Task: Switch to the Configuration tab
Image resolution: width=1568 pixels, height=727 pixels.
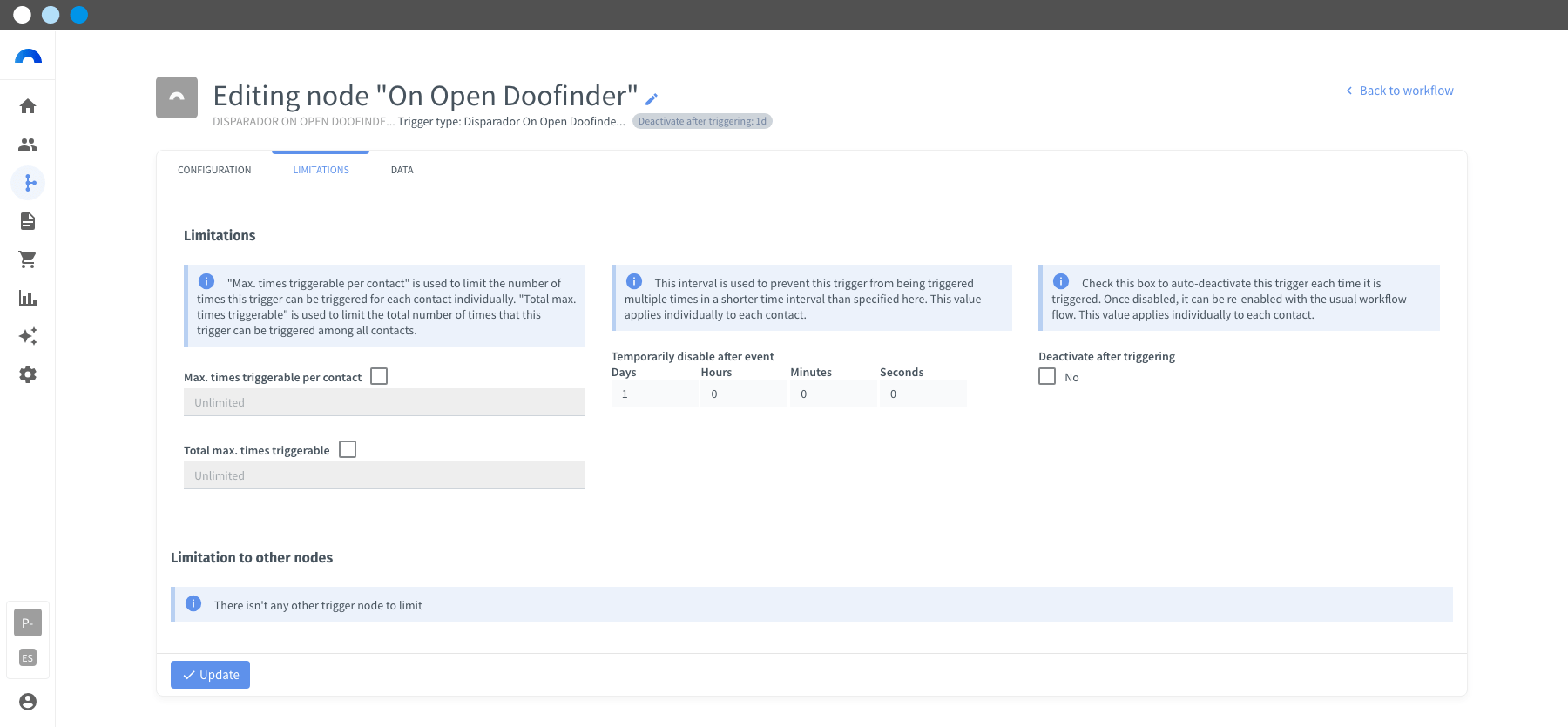Action: [214, 170]
